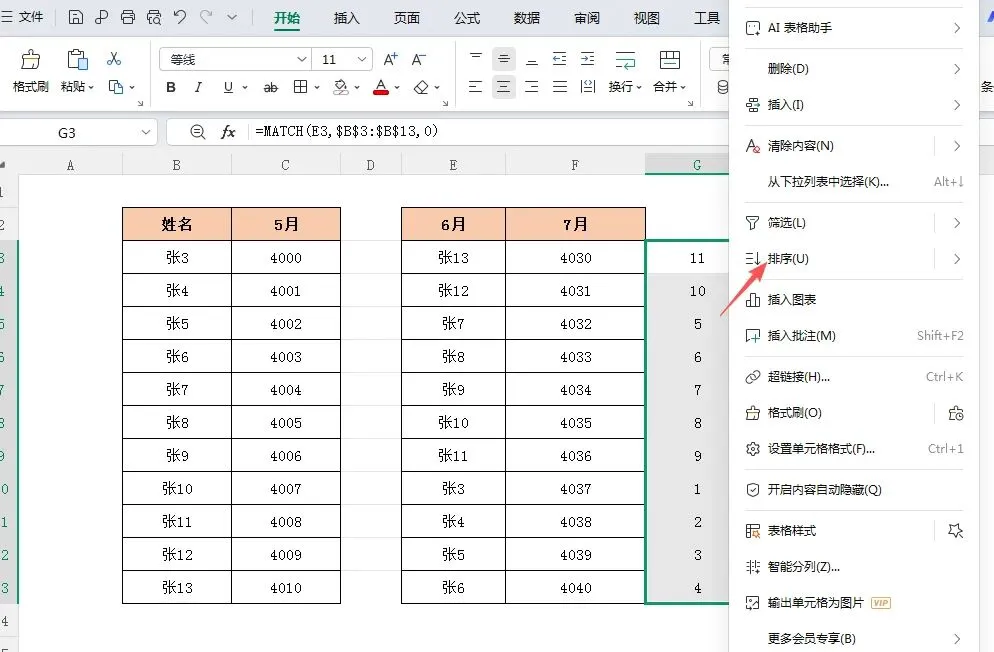The height and width of the screenshot is (652, 994).
Task: Toggle Italic formatting
Action: [x=198, y=87]
